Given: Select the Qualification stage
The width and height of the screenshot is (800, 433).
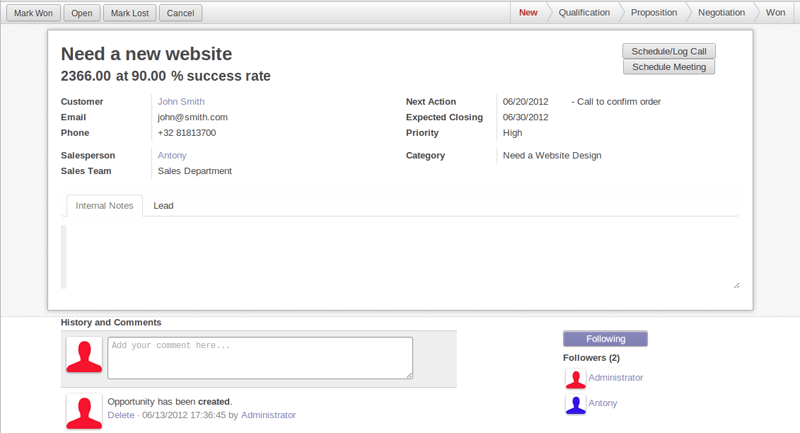Looking at the screenshot, I should click(584, 13).
